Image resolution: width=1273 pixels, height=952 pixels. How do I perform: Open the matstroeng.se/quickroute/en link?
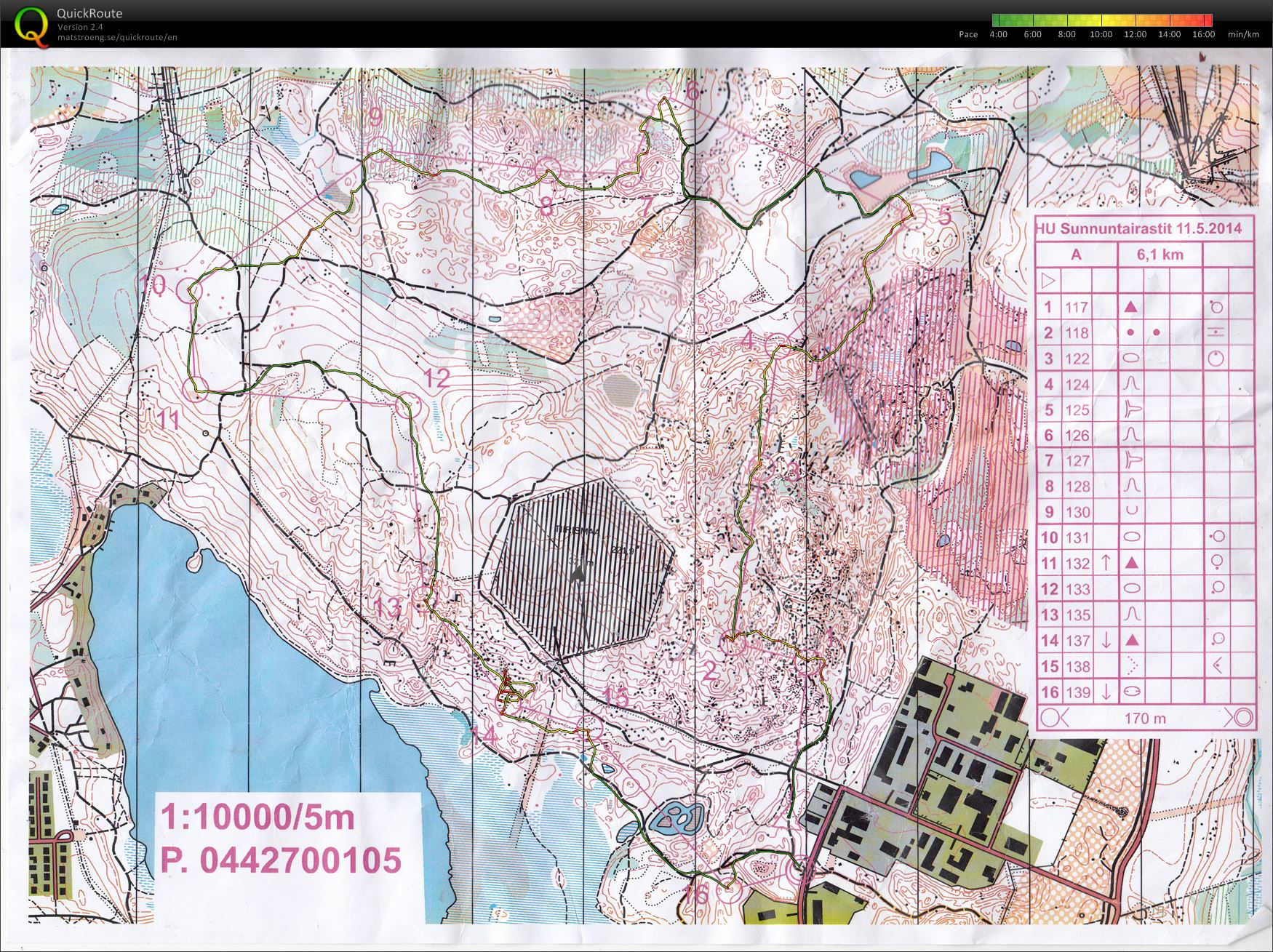(117, 38)
